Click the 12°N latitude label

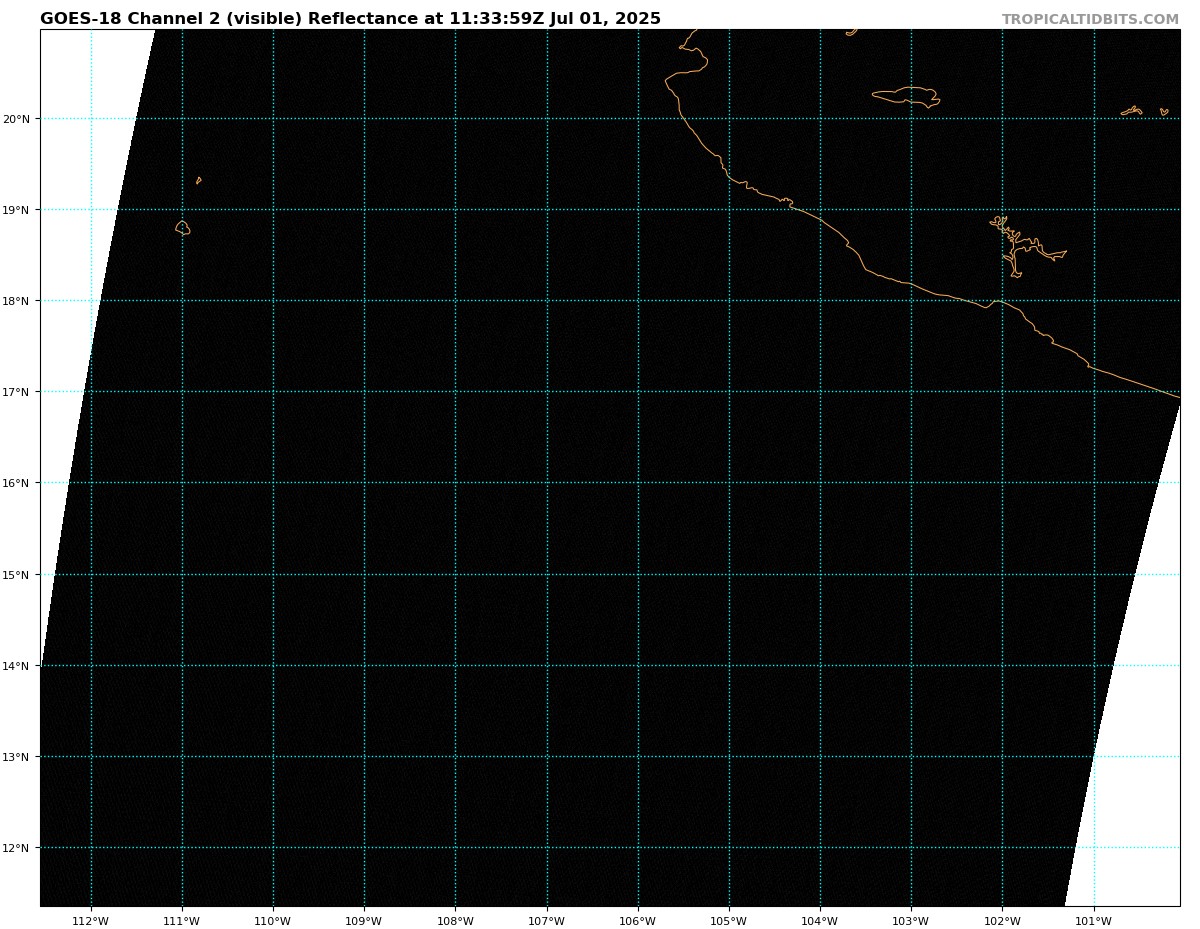[16, 848]
